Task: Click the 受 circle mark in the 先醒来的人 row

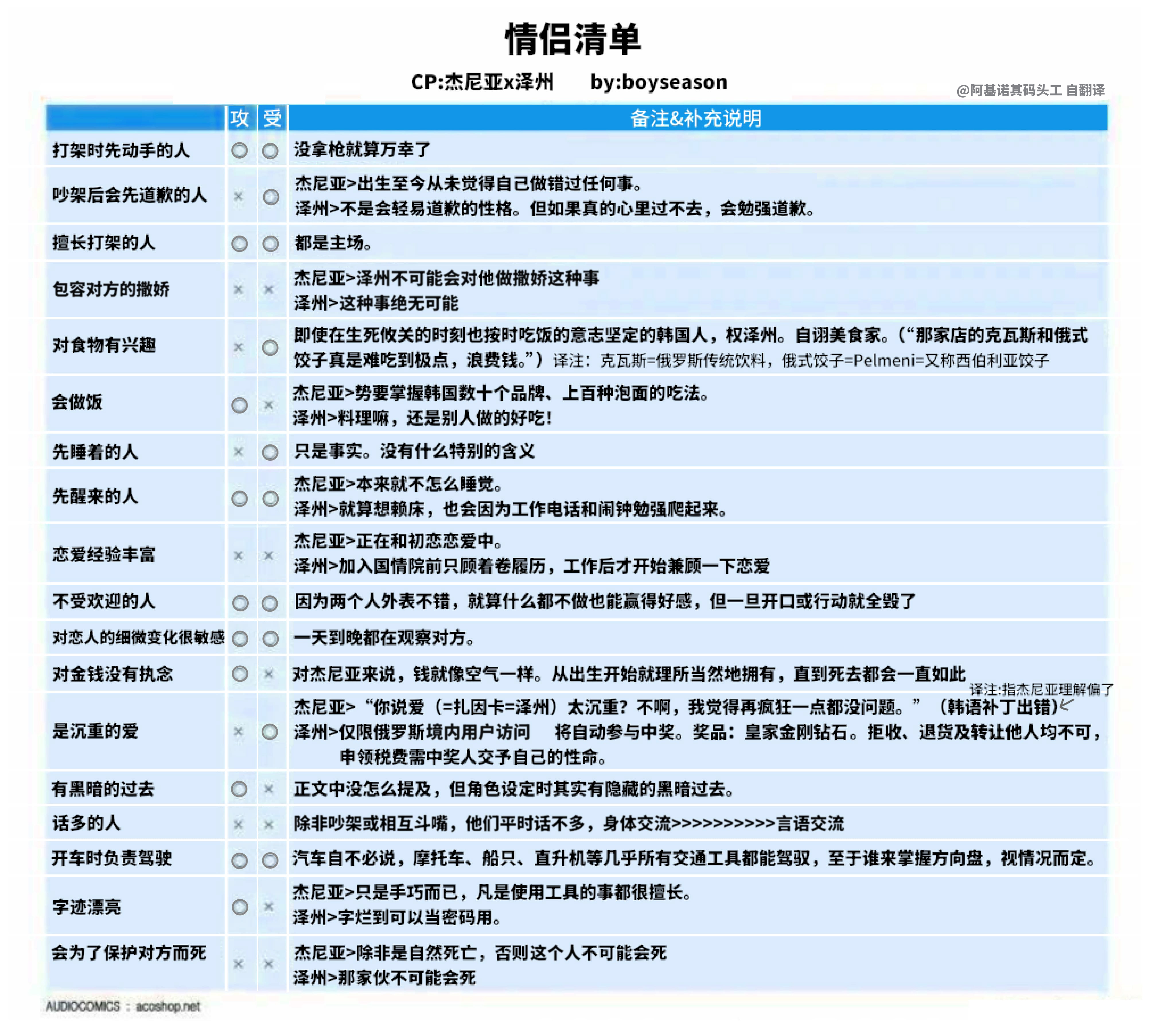Action: pos(270,499)
